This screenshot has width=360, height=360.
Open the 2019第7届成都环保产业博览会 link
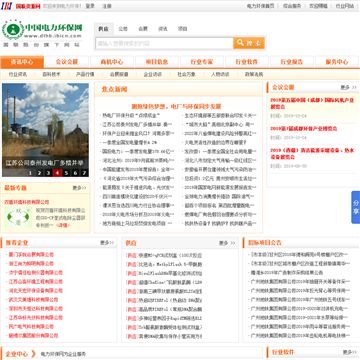click(x=304, y=128)
